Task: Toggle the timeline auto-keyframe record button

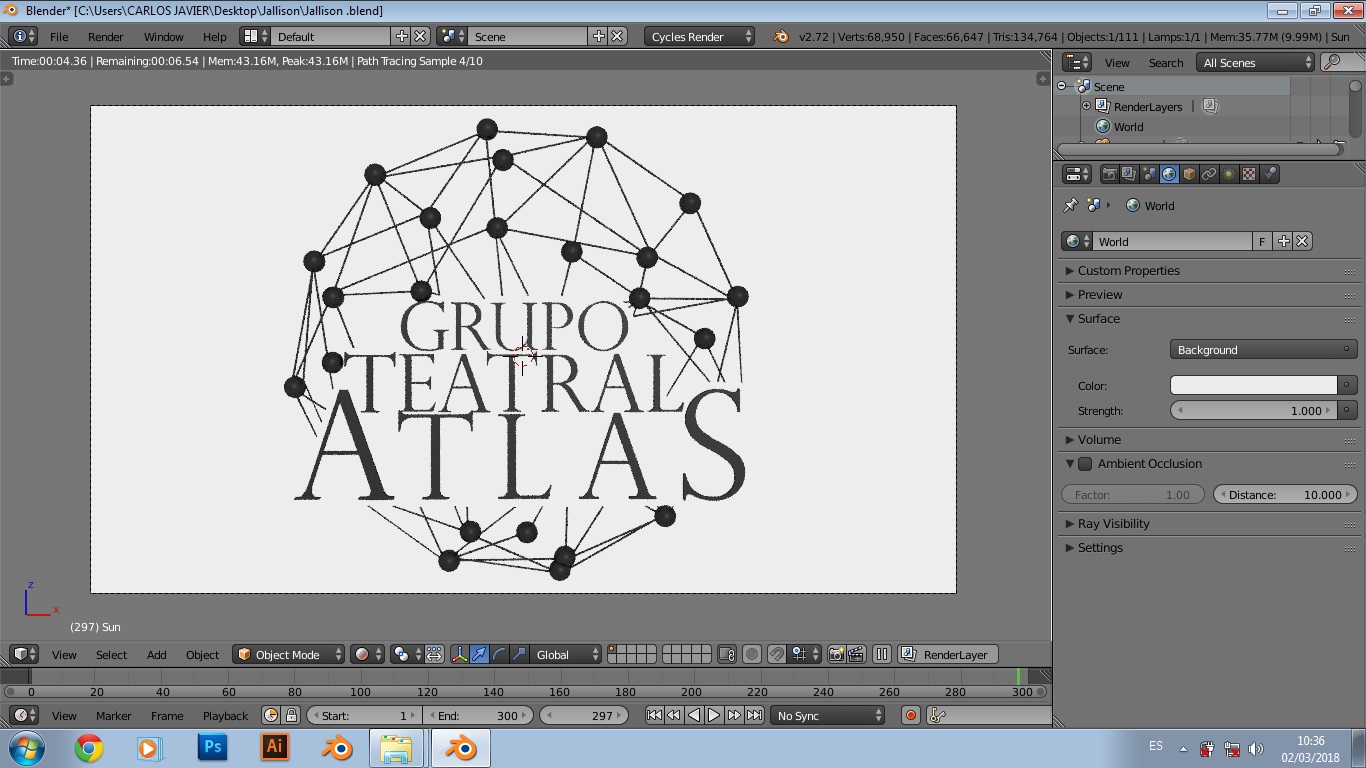Action: coord(910,715)
